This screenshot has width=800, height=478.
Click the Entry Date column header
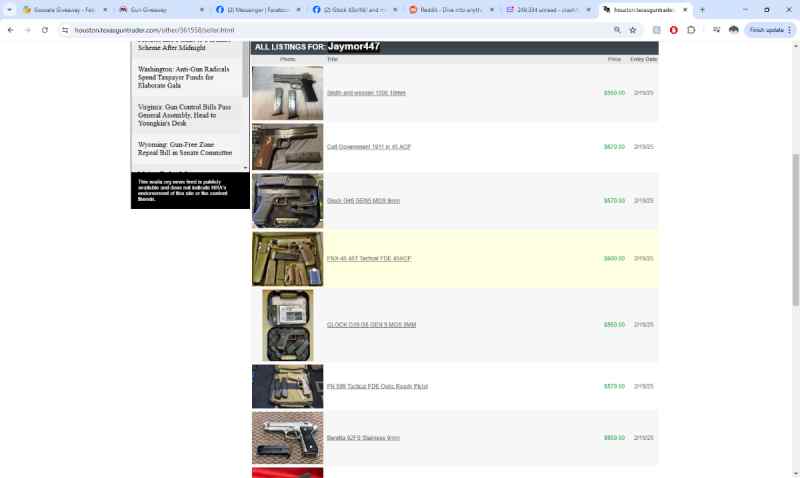pos(643,59)
